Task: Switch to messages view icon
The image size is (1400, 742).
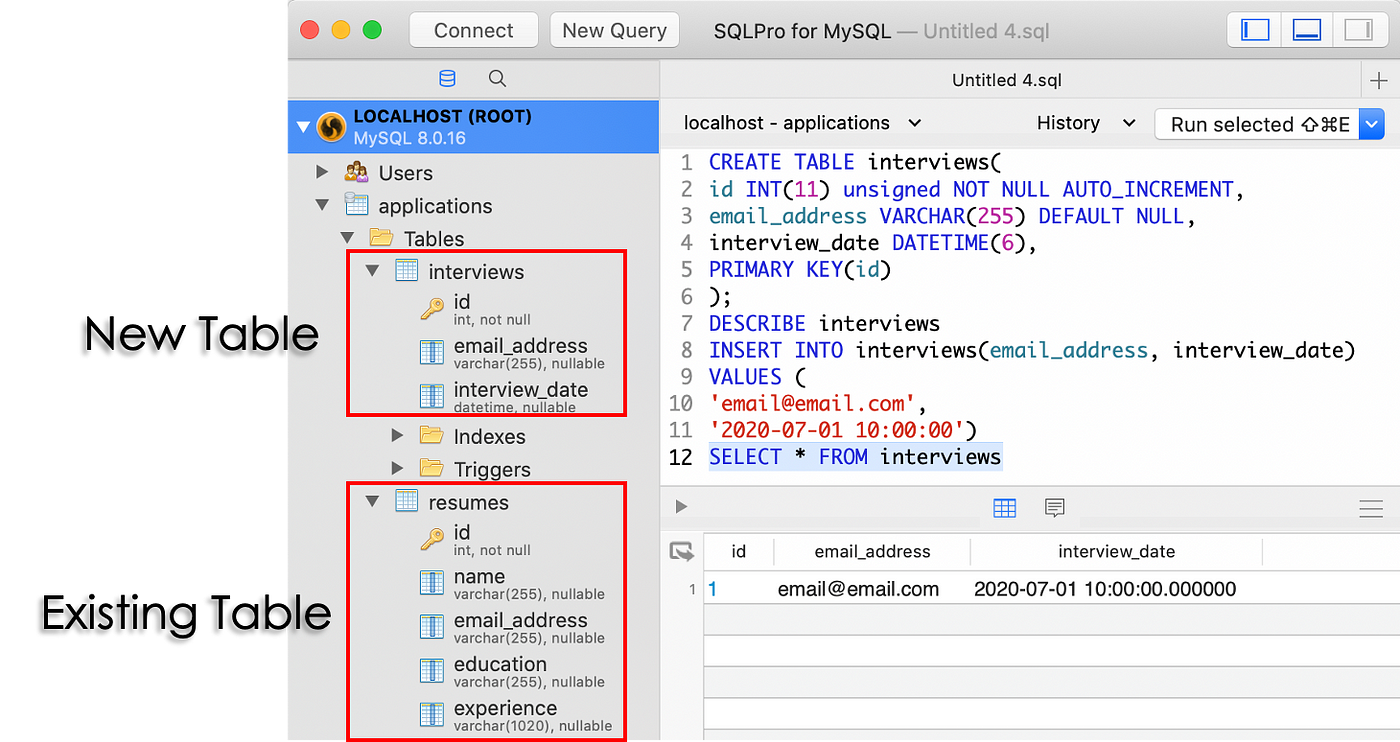Action: click(1054, 508)
